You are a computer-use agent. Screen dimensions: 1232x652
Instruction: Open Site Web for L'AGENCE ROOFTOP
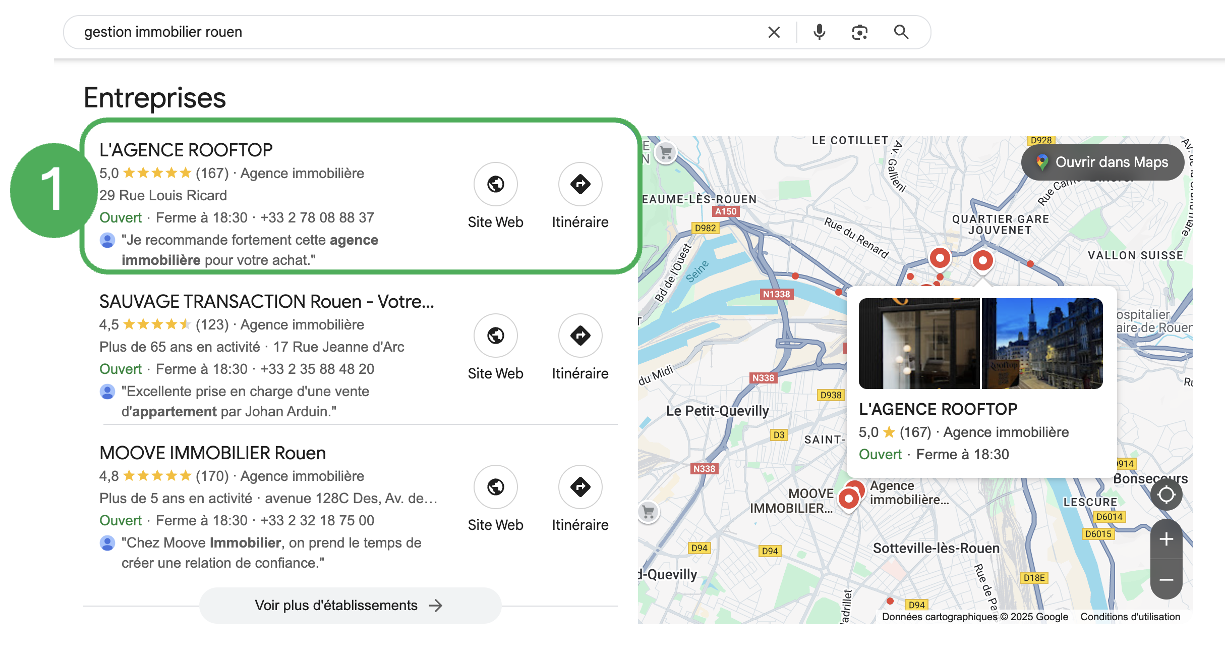pos(495,196)
